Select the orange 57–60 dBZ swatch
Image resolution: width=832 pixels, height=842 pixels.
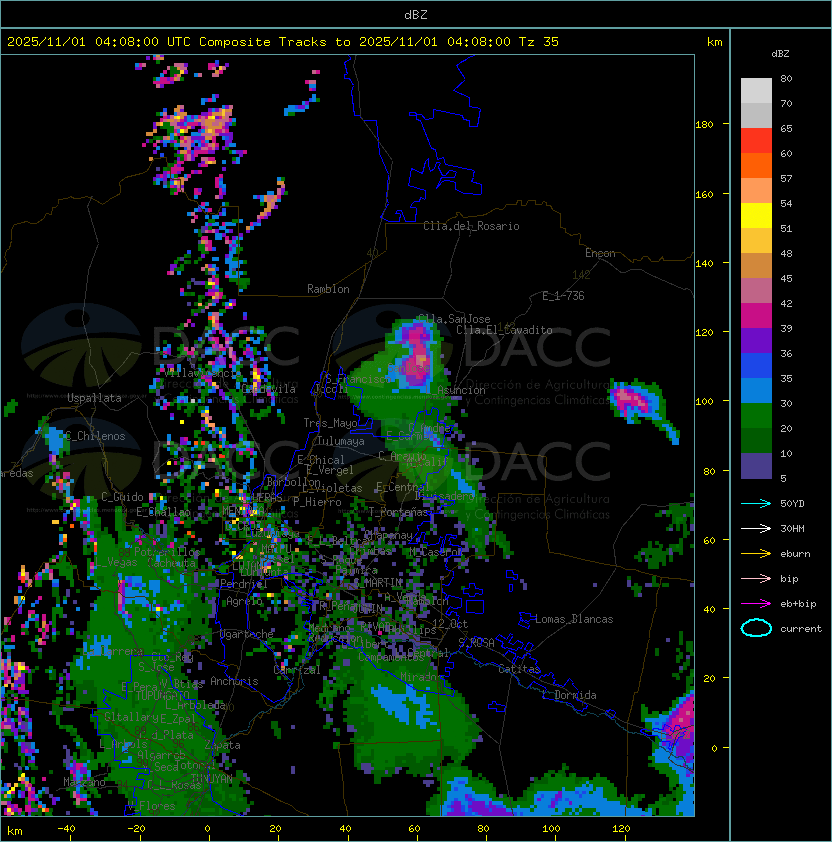point(756,166)
